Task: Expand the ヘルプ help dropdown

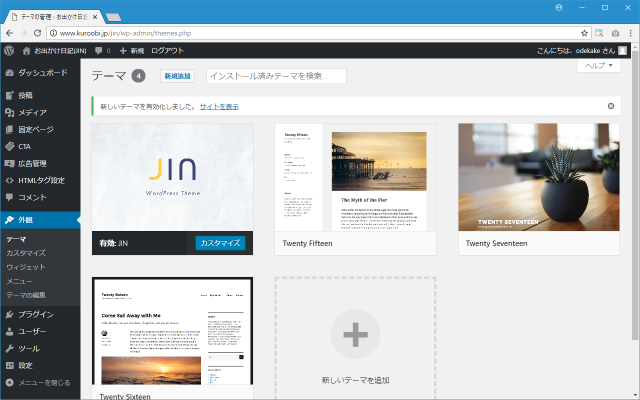Action: click(600, 66)
